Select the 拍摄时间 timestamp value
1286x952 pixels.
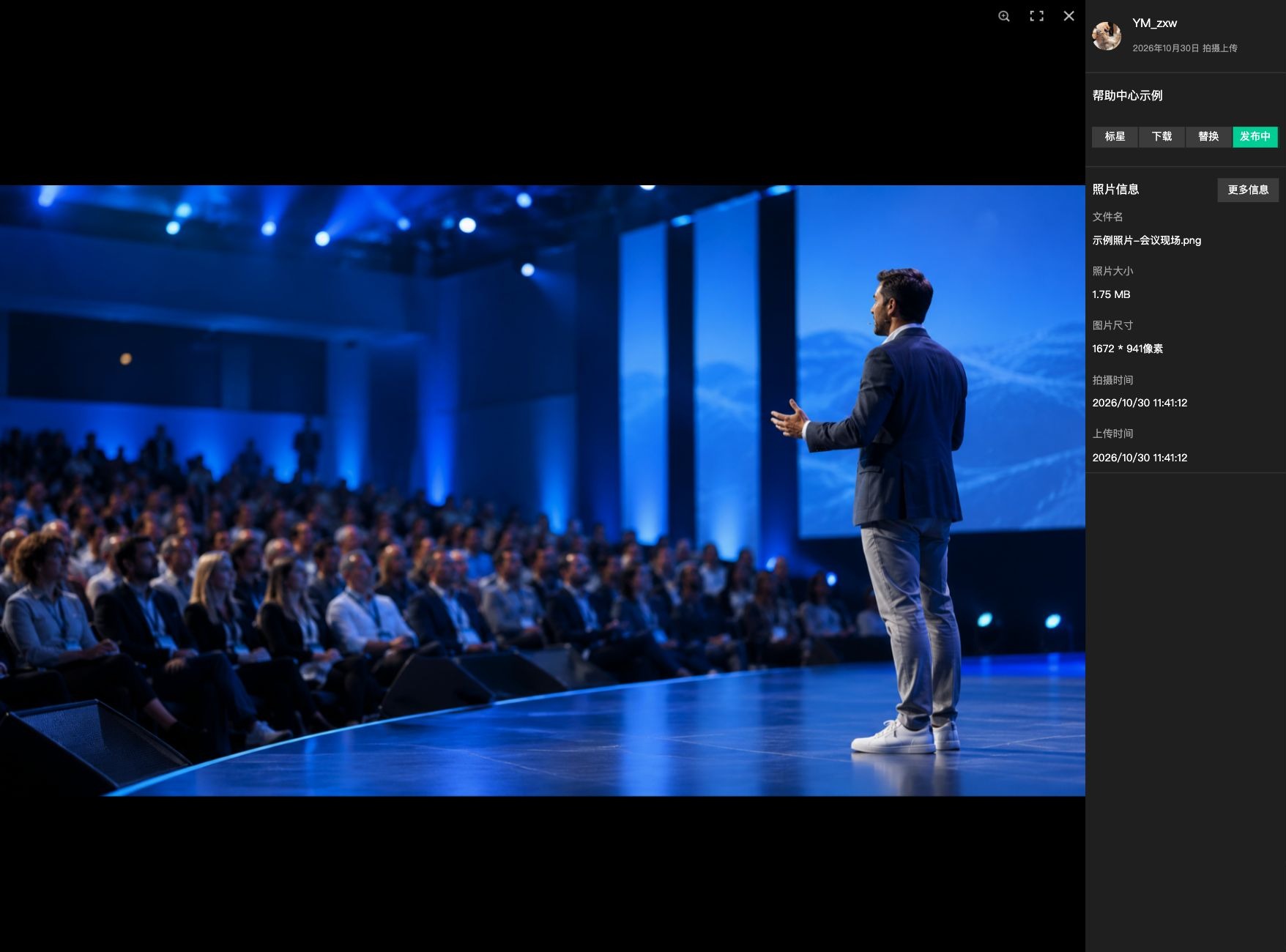pyautogui.click(x=1140, y=403)
